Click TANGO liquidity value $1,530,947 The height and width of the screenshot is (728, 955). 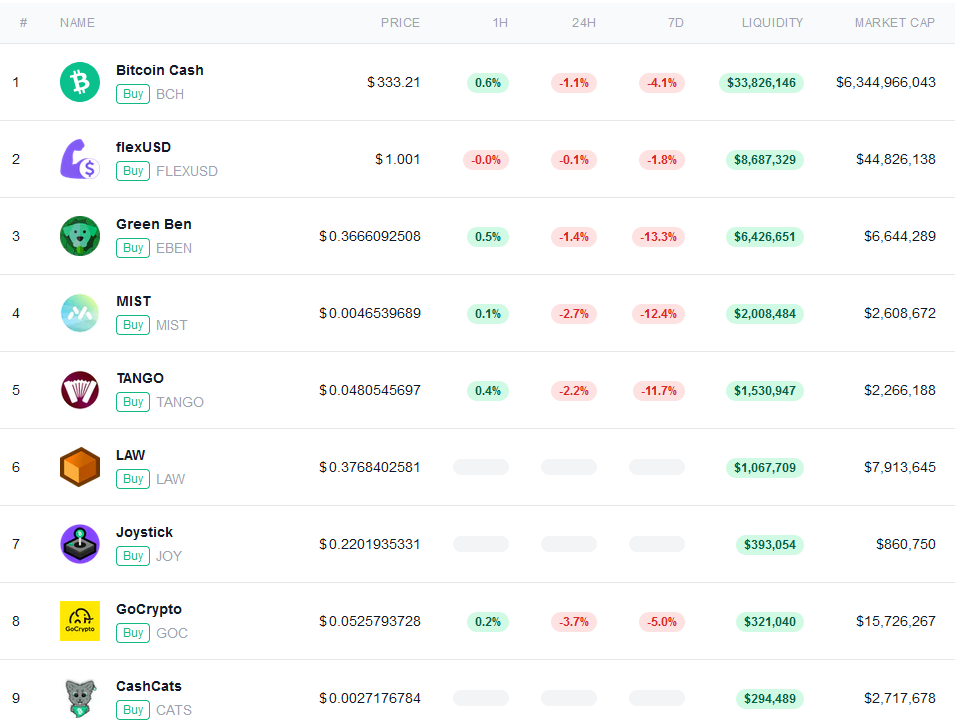click(764, 391)
